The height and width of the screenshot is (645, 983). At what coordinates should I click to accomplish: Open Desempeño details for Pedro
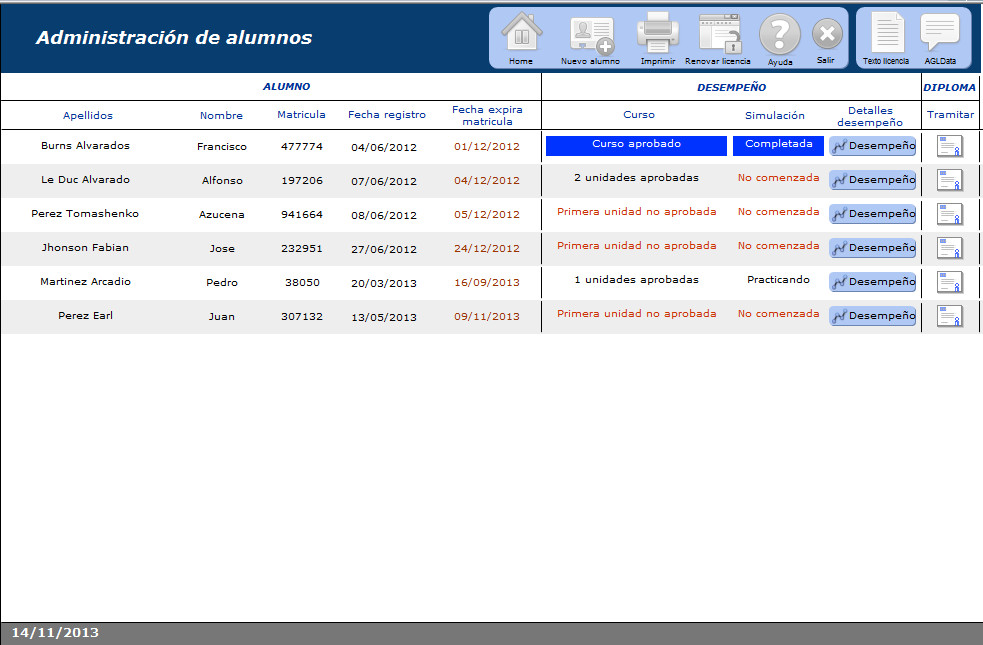[x=873, y=281]
